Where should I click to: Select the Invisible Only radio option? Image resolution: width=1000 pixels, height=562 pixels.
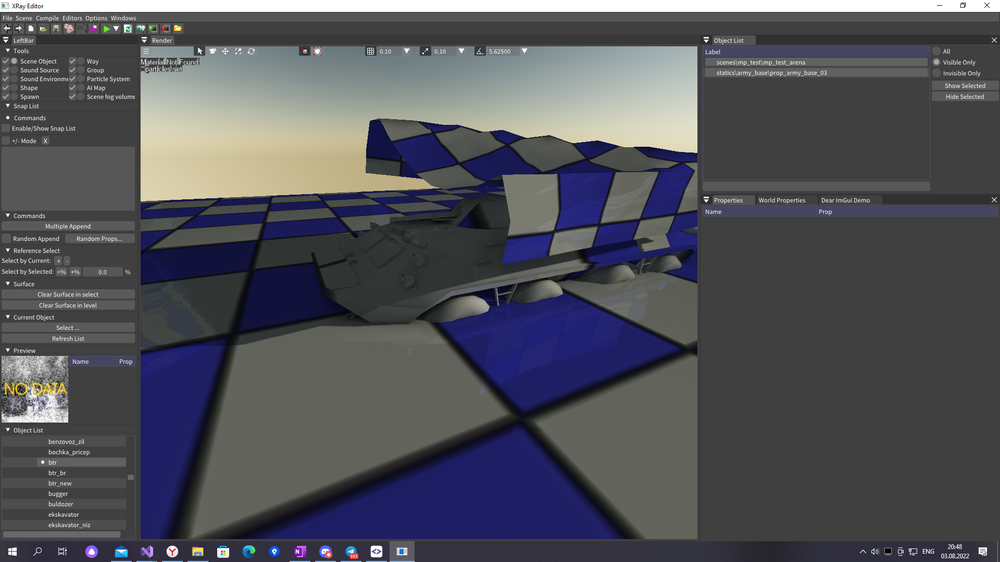(937, 73)
